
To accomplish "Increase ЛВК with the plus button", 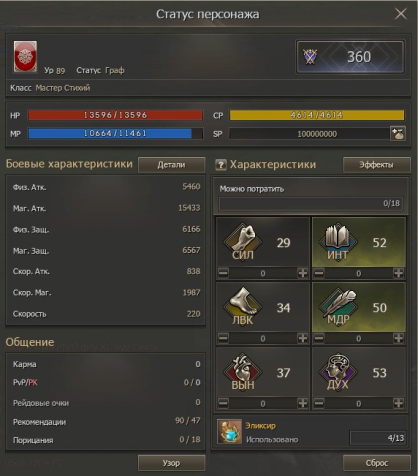I will [x=303, y=338].
